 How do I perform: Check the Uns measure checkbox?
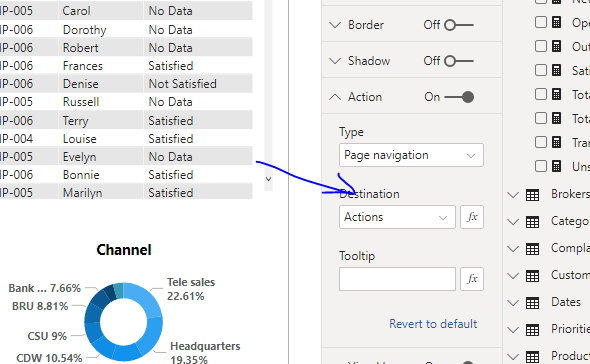[541, 166]
